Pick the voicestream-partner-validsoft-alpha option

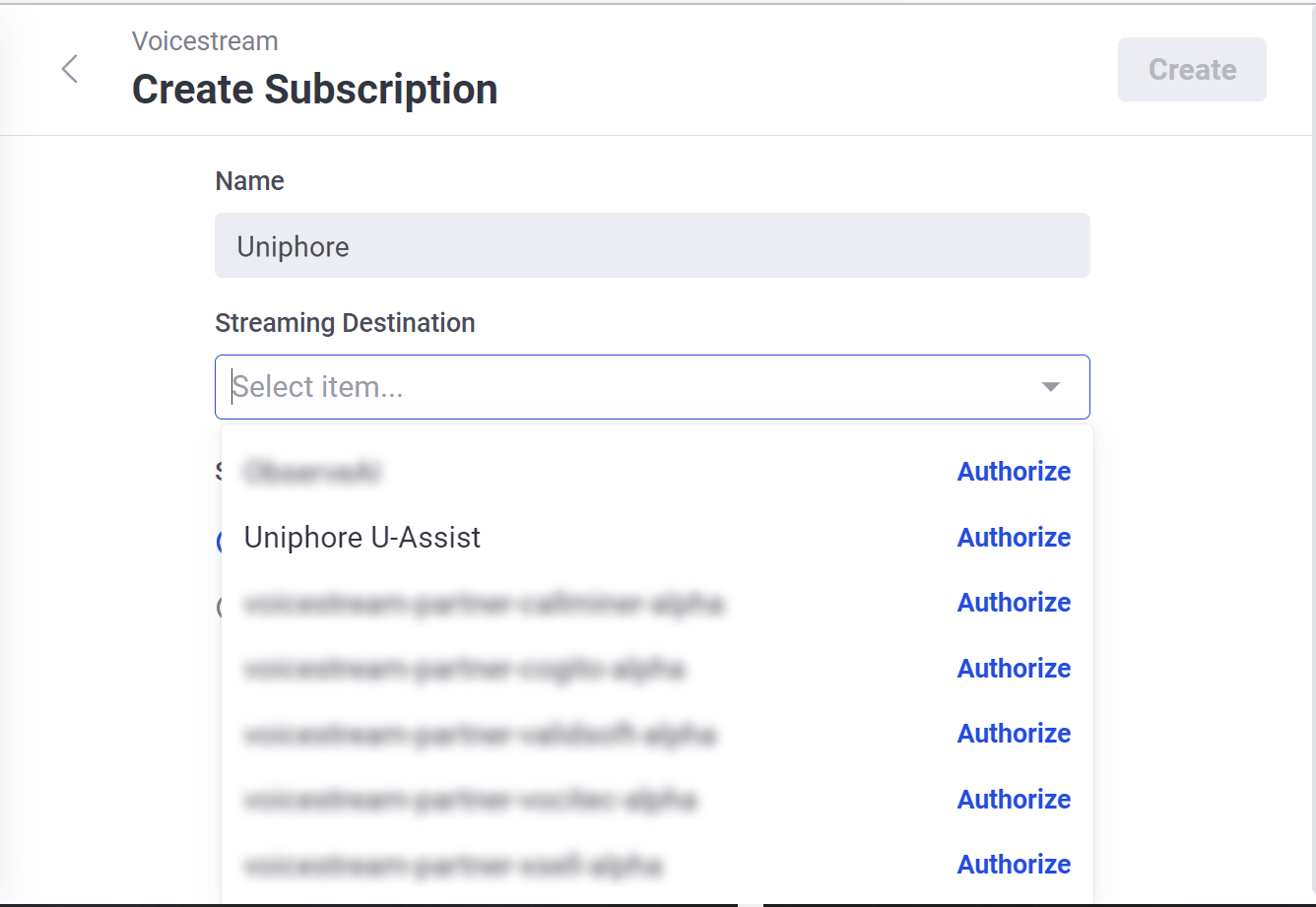[480, 734]
